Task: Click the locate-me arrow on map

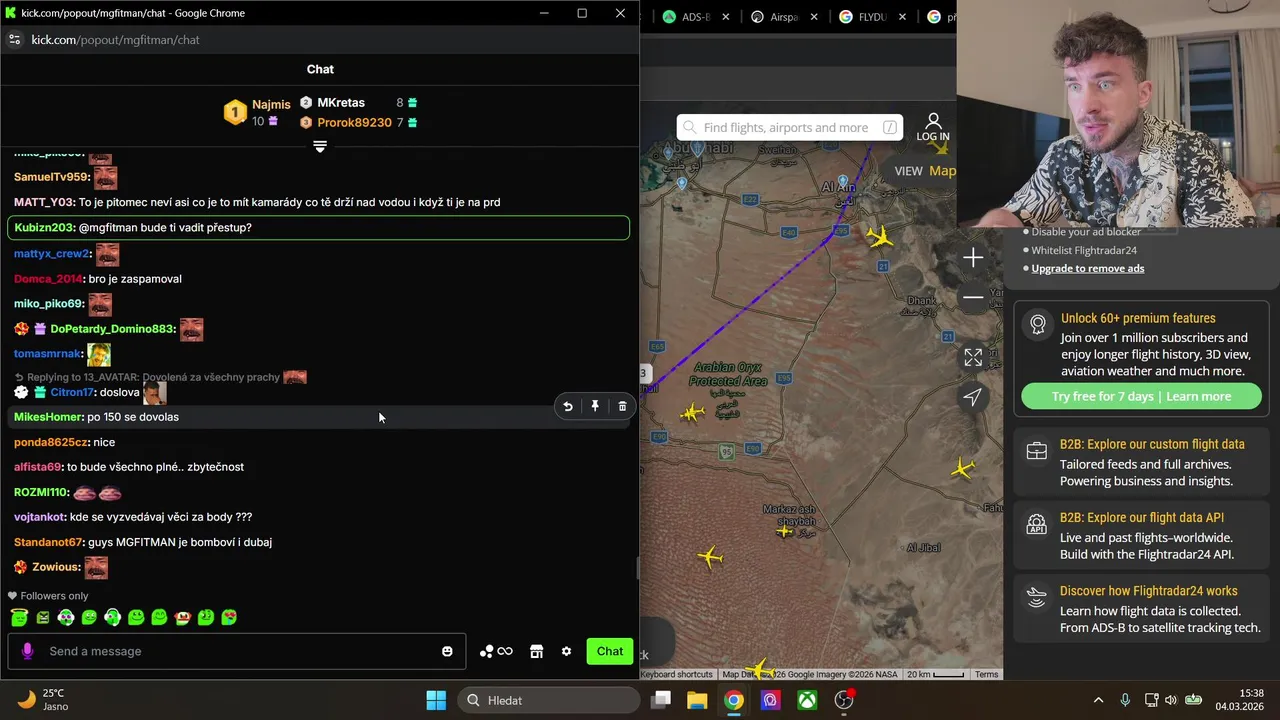Action: point(973,397)
